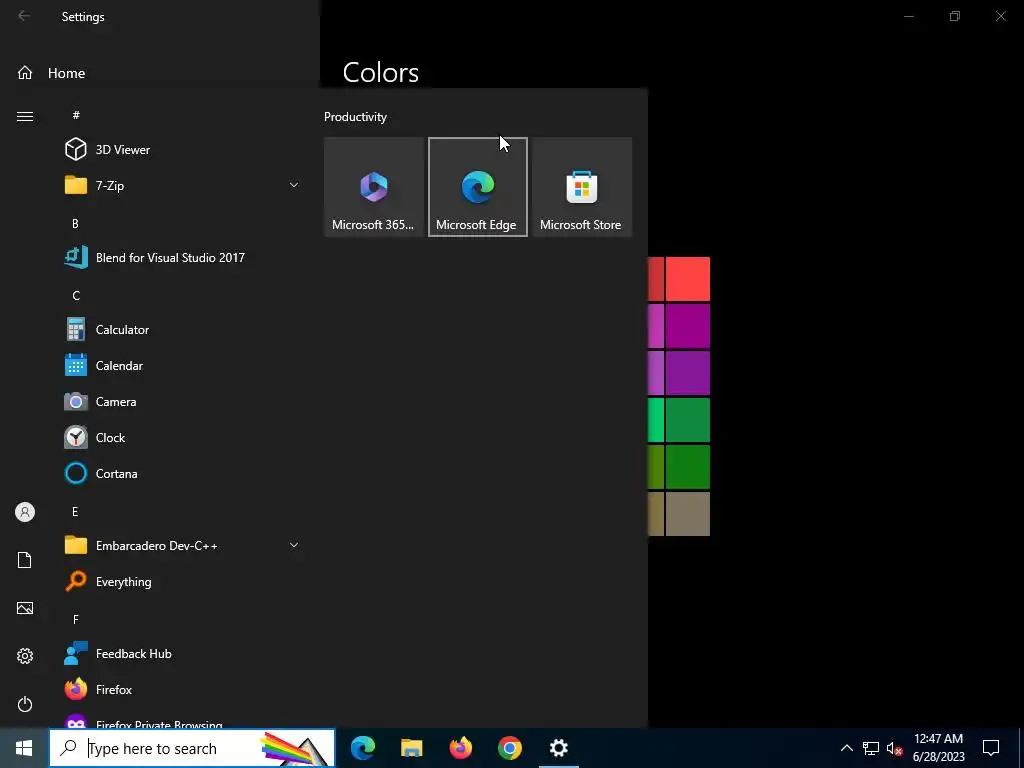1024x768 pixels.
Task: Open Feedback Hub
Action: [183, 653]
